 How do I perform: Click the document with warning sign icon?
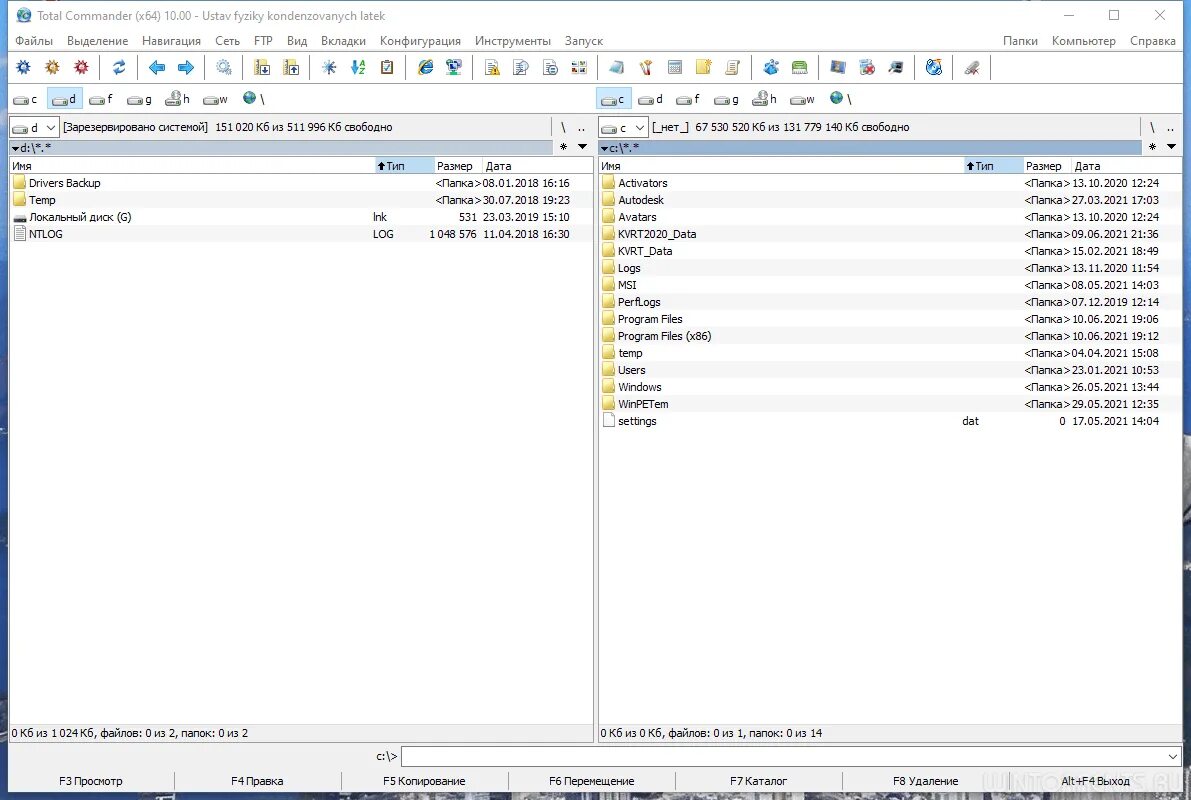(492, 68)
